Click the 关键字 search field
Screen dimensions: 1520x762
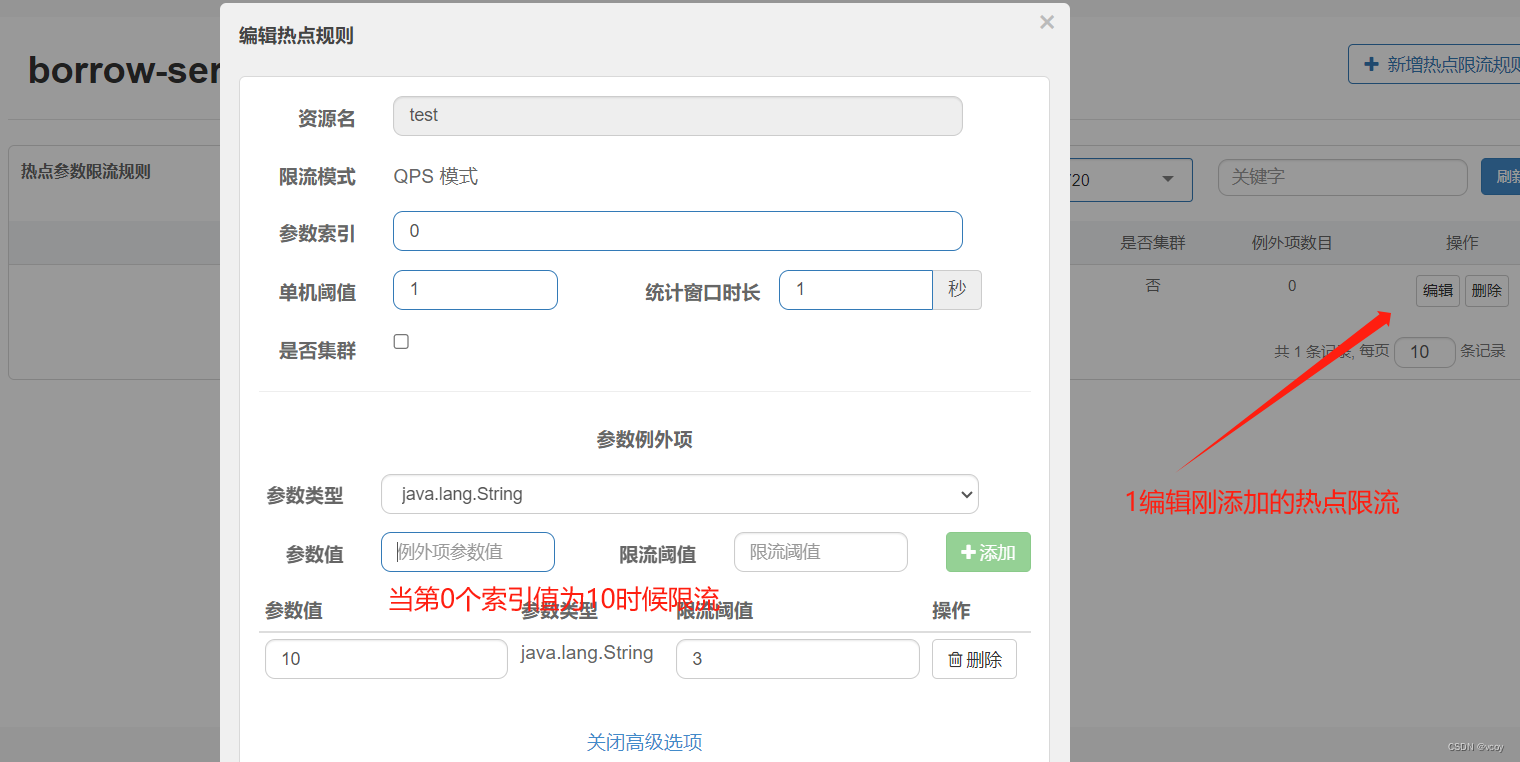[x=1343, y=177]
